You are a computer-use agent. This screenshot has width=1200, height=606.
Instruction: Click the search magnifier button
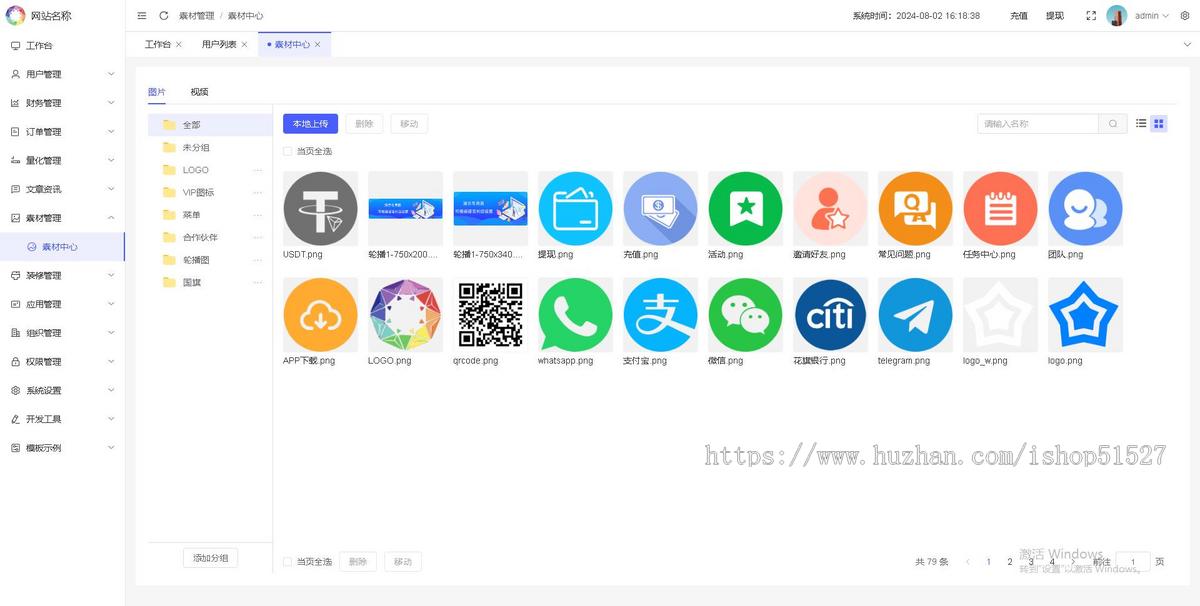pos(1113,124)
